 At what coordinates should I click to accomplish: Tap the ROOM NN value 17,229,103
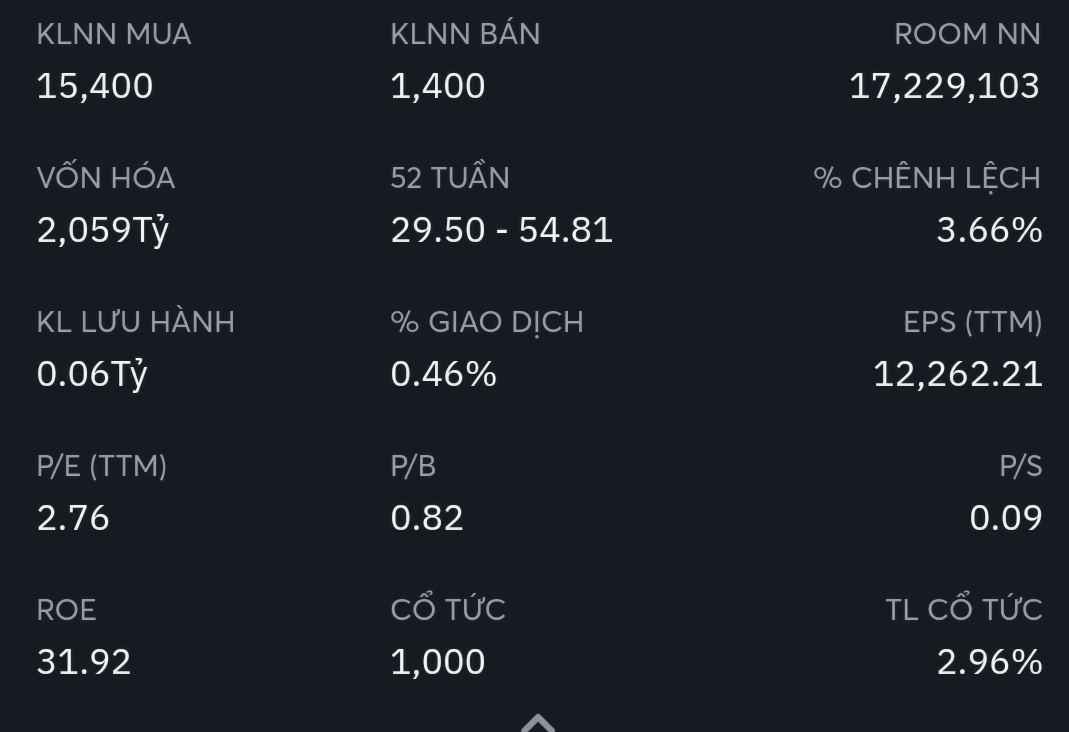[x=944, y=86]
